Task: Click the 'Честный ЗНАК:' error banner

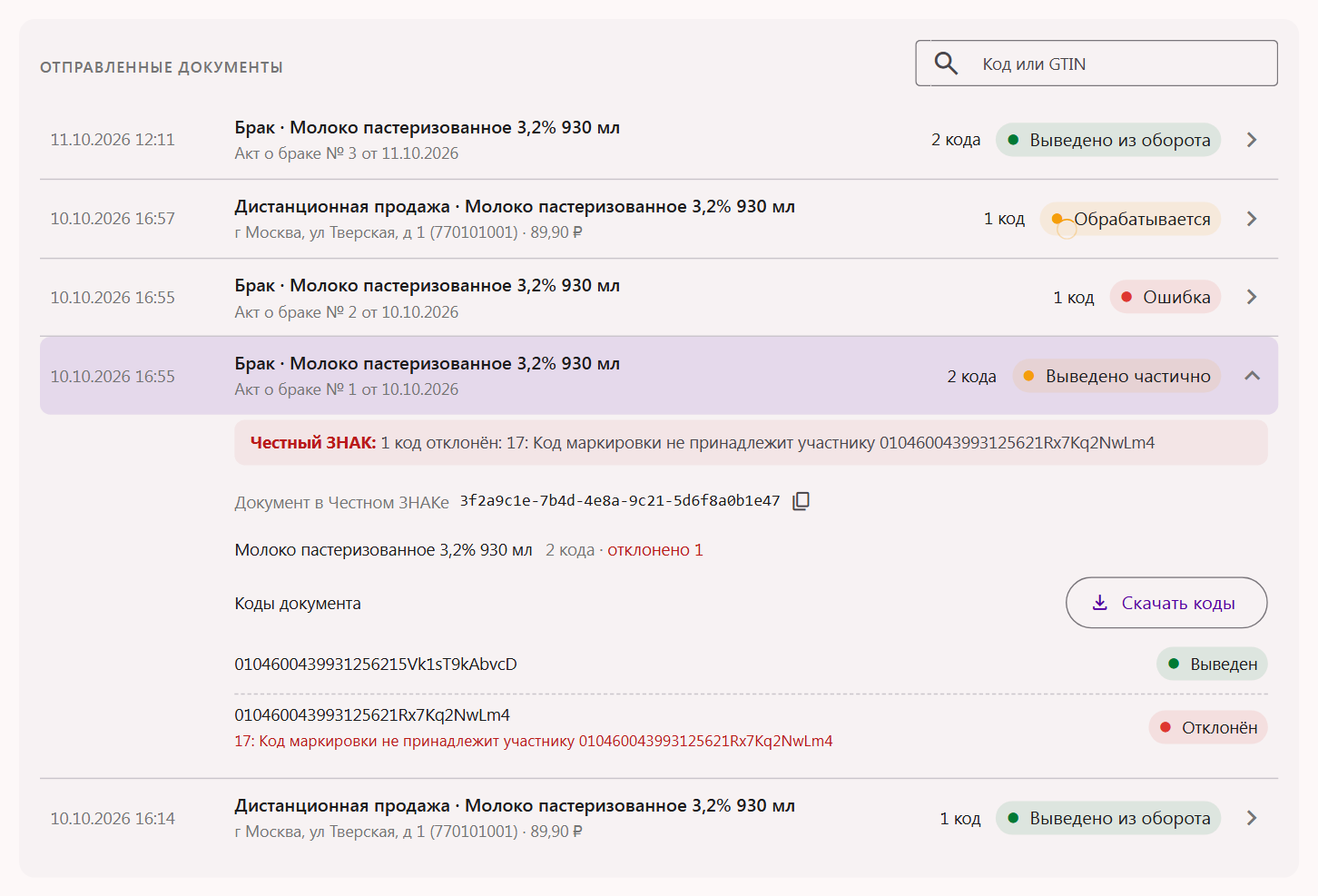Action: click(751, 443)
